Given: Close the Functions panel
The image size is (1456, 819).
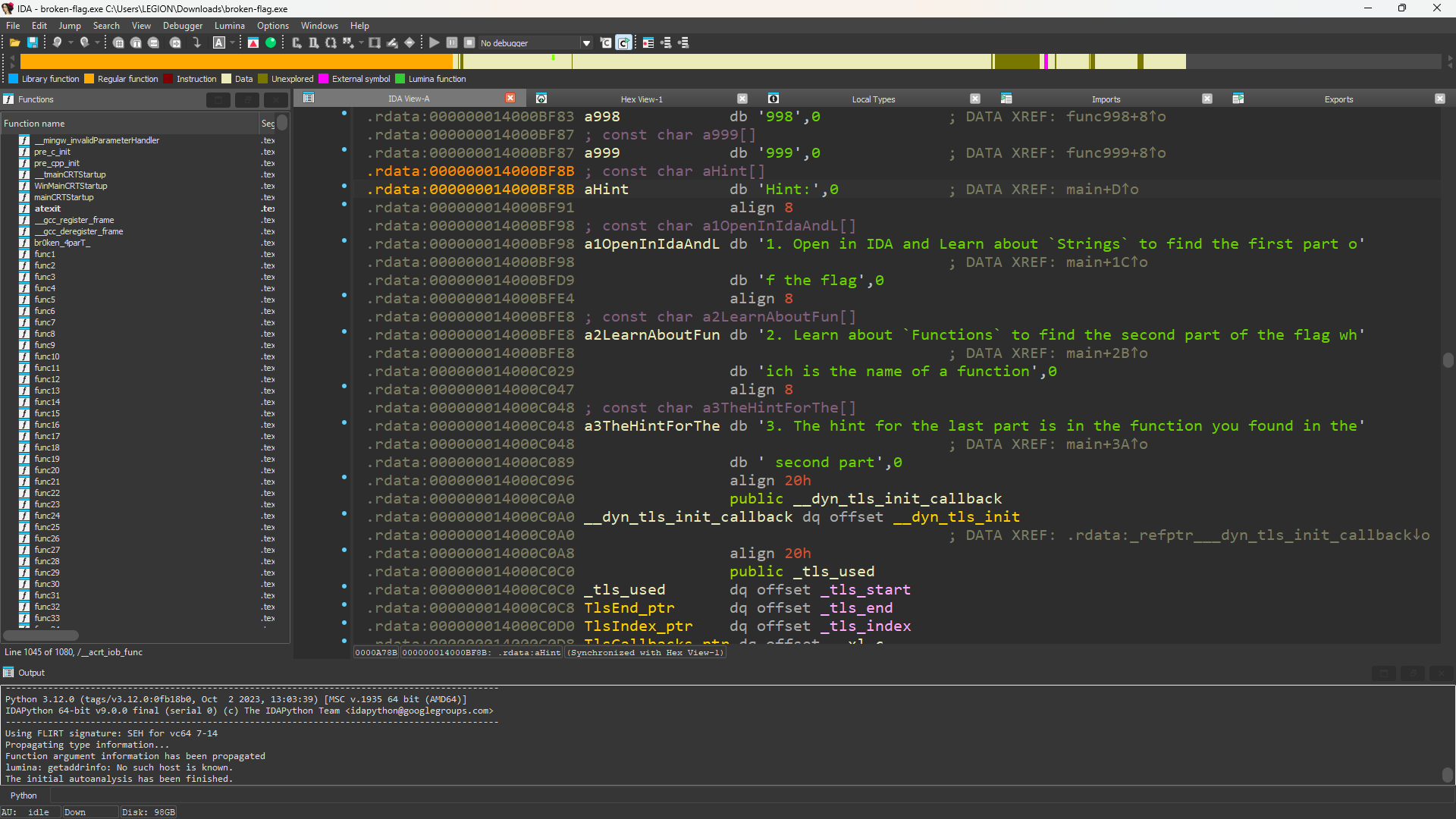Looking at the screenshot, I should 276,99.
